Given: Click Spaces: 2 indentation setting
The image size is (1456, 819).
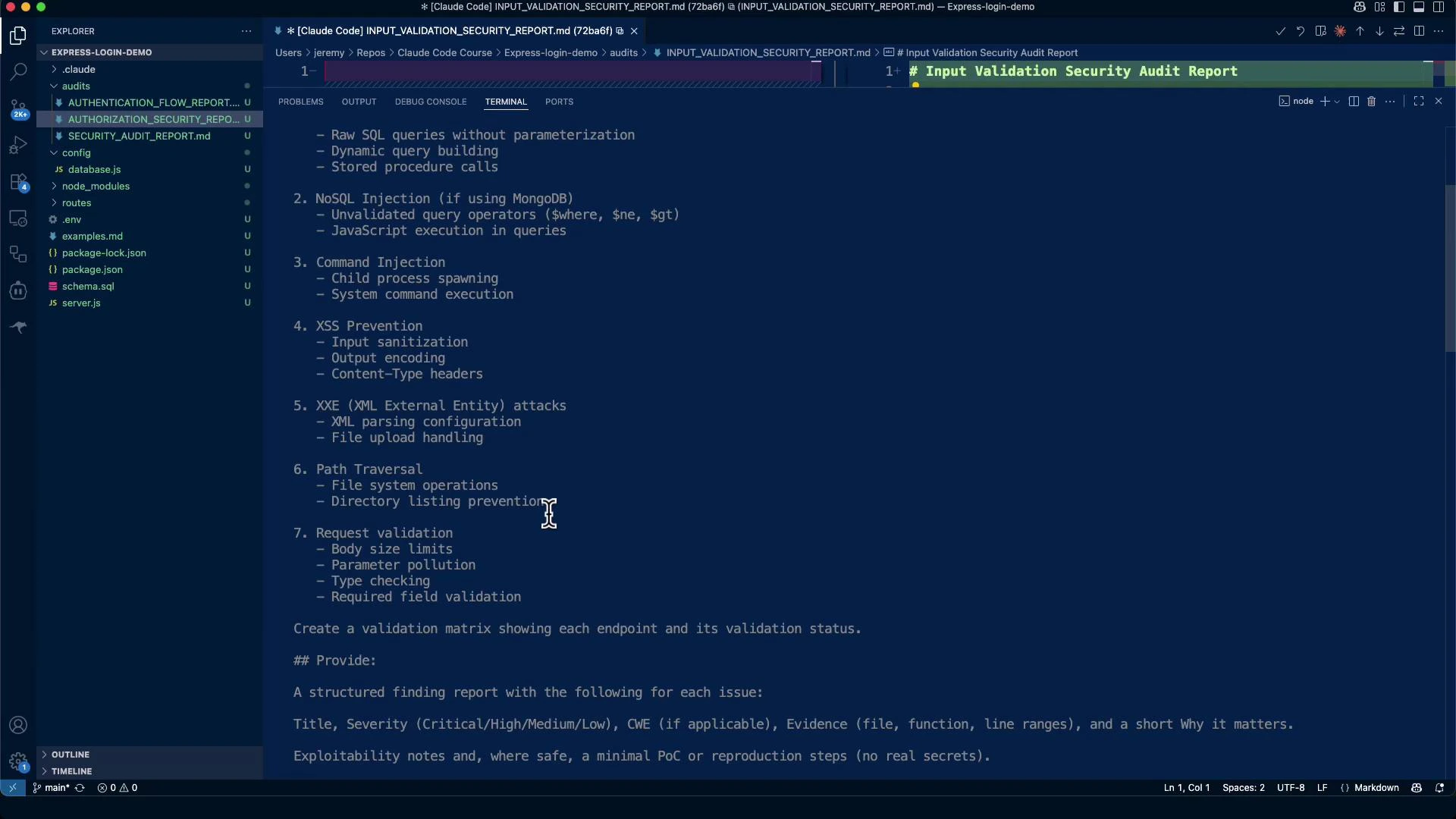Looking at the screenshot, I should pos(1244,788).
